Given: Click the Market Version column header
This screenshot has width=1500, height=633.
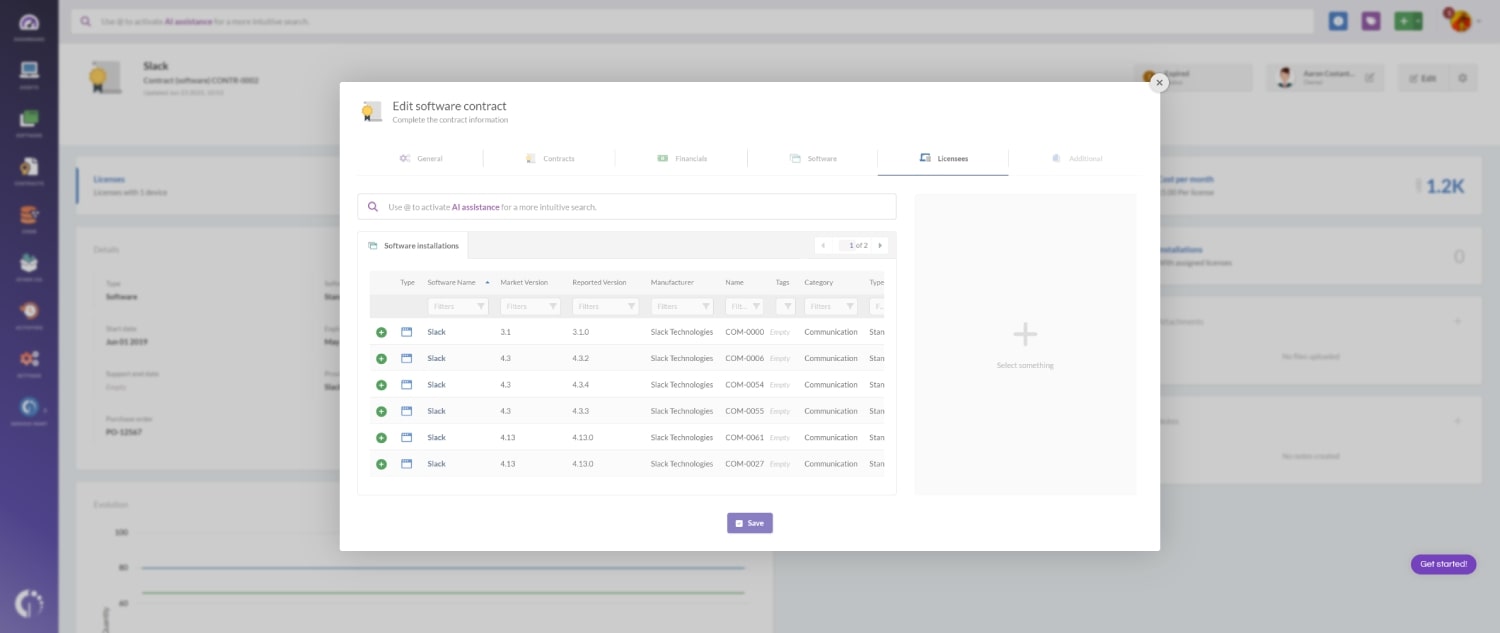Looking at the screenshot, I should pyautogui.click(x=524, y=282).
